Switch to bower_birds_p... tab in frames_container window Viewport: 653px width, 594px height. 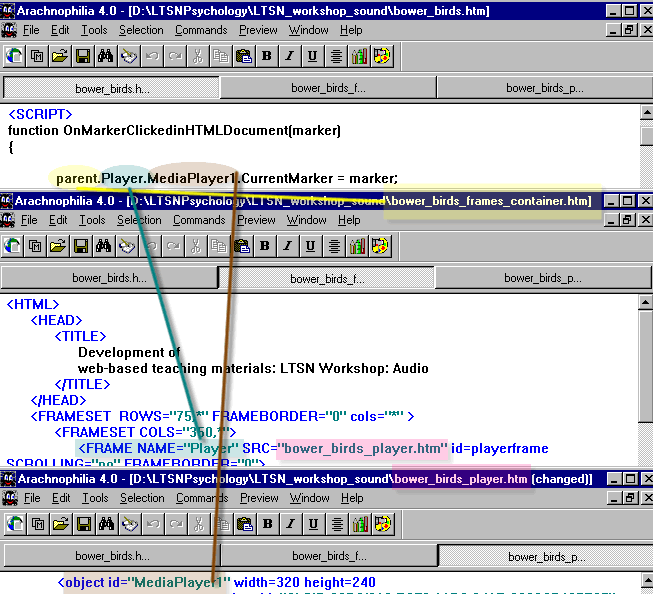544,278
